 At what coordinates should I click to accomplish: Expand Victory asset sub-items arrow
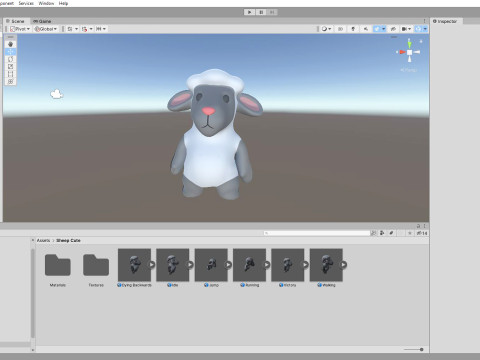coord(305,265)
